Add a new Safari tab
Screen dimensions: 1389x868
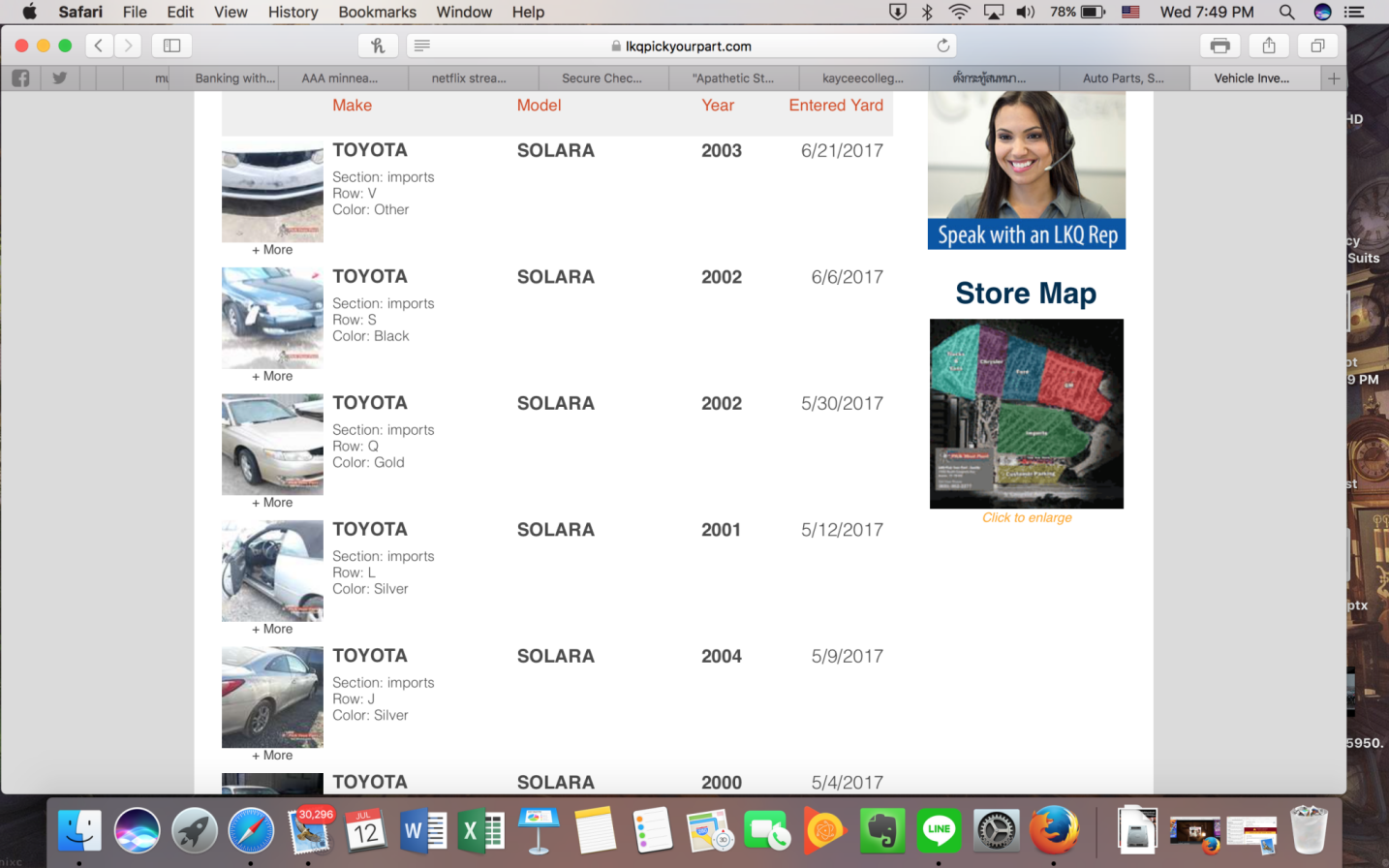tap(1334, 78)
